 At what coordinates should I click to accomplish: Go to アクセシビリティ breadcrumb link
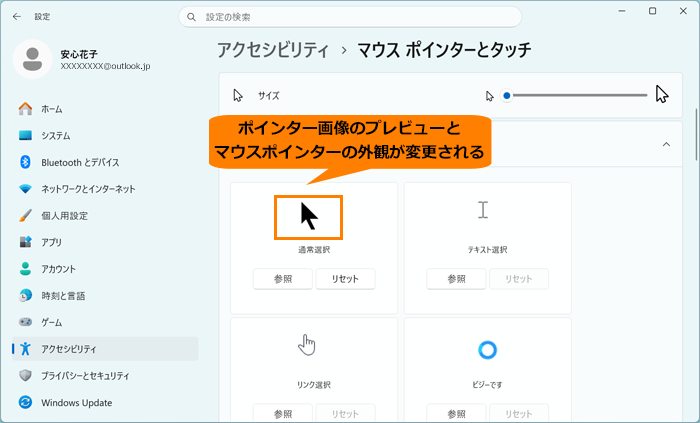pyautogui.click(x=273, y=50)
